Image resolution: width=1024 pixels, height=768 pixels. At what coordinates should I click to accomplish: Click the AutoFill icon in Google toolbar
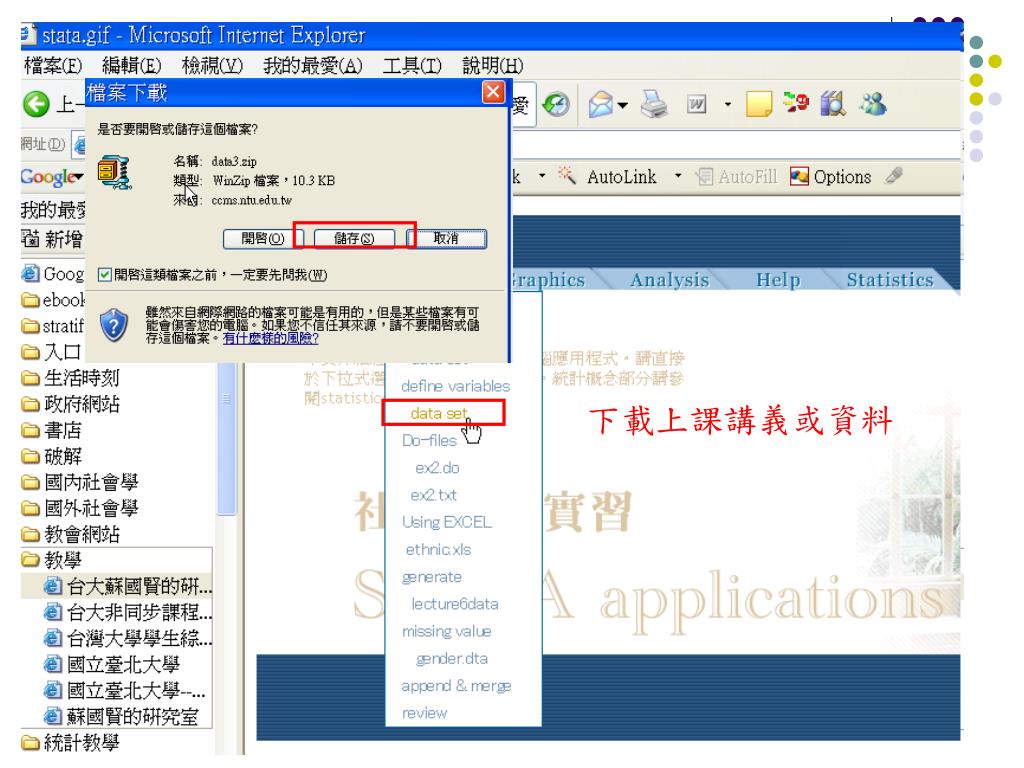pos(704,176)
